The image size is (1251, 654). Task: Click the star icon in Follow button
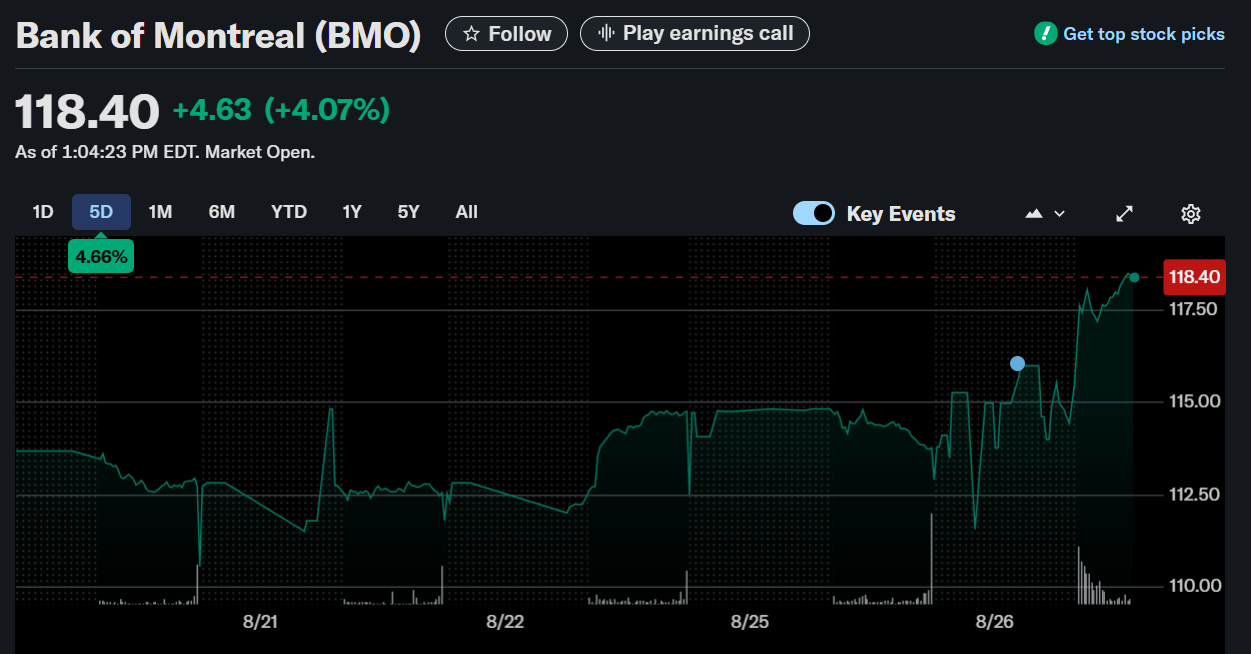471,34
